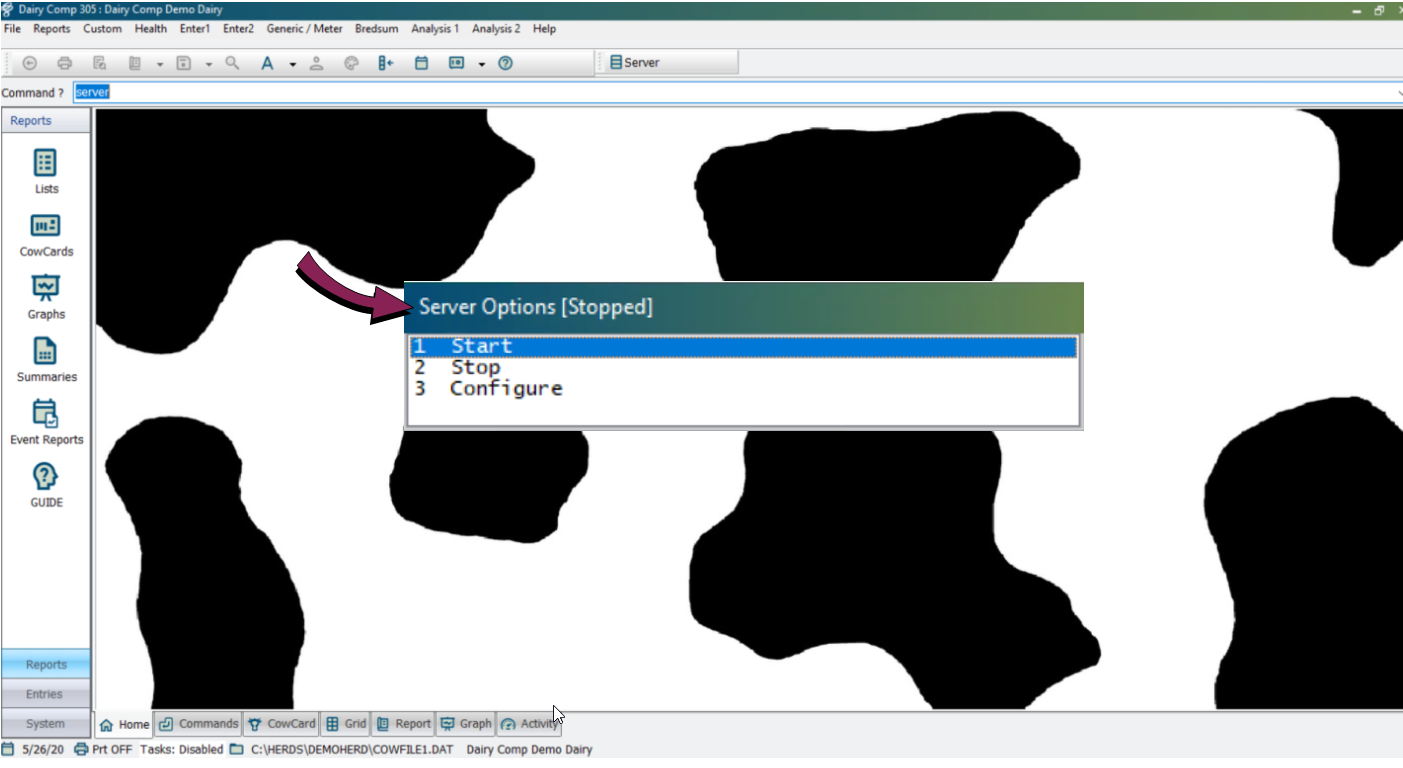Select option 2 Stop in Server Options
Screen dimensions: 1403x768
pyautogui.click(x=743, y=367)
